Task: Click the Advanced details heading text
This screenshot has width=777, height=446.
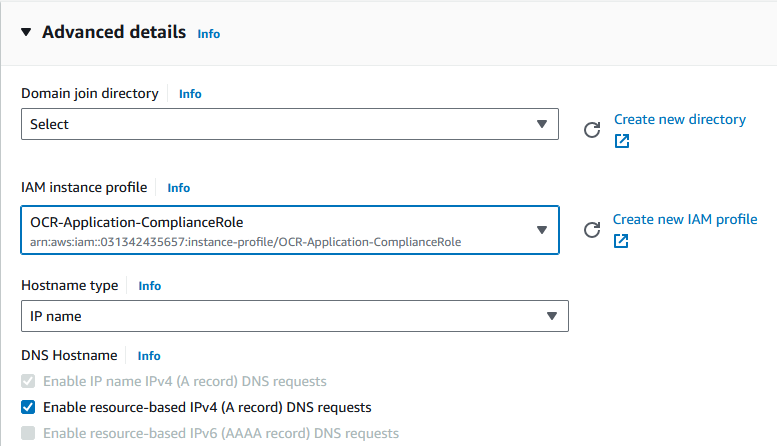Action: [114, 32]
